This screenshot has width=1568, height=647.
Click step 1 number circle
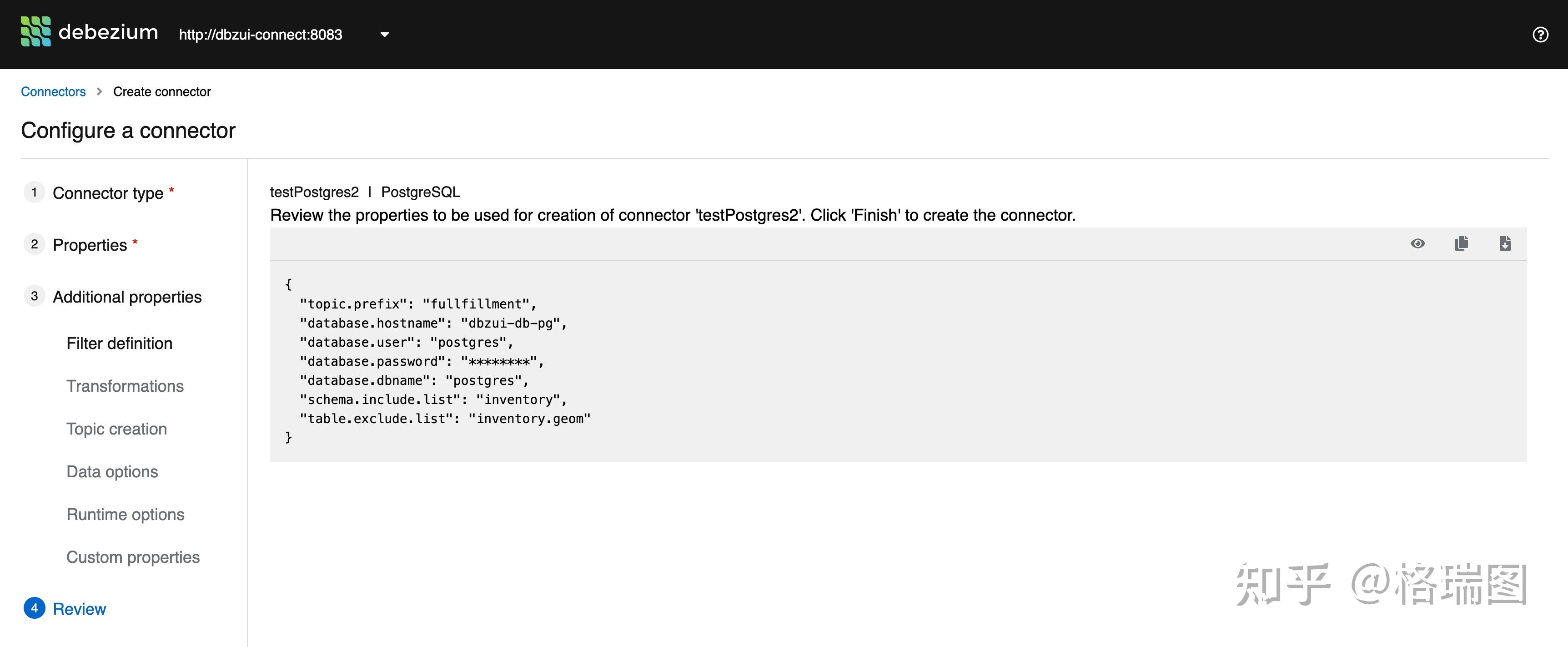34,192
